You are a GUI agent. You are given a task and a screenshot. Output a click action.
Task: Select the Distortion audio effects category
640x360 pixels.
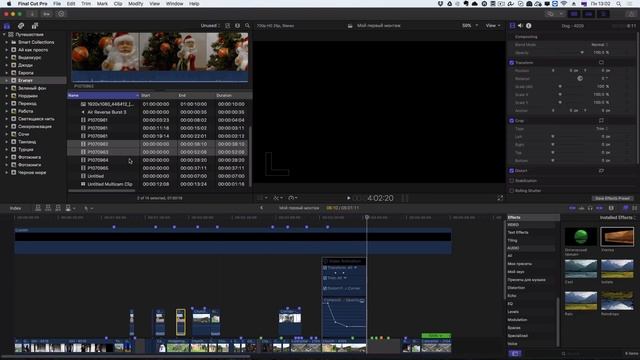[x=516, y=288]
